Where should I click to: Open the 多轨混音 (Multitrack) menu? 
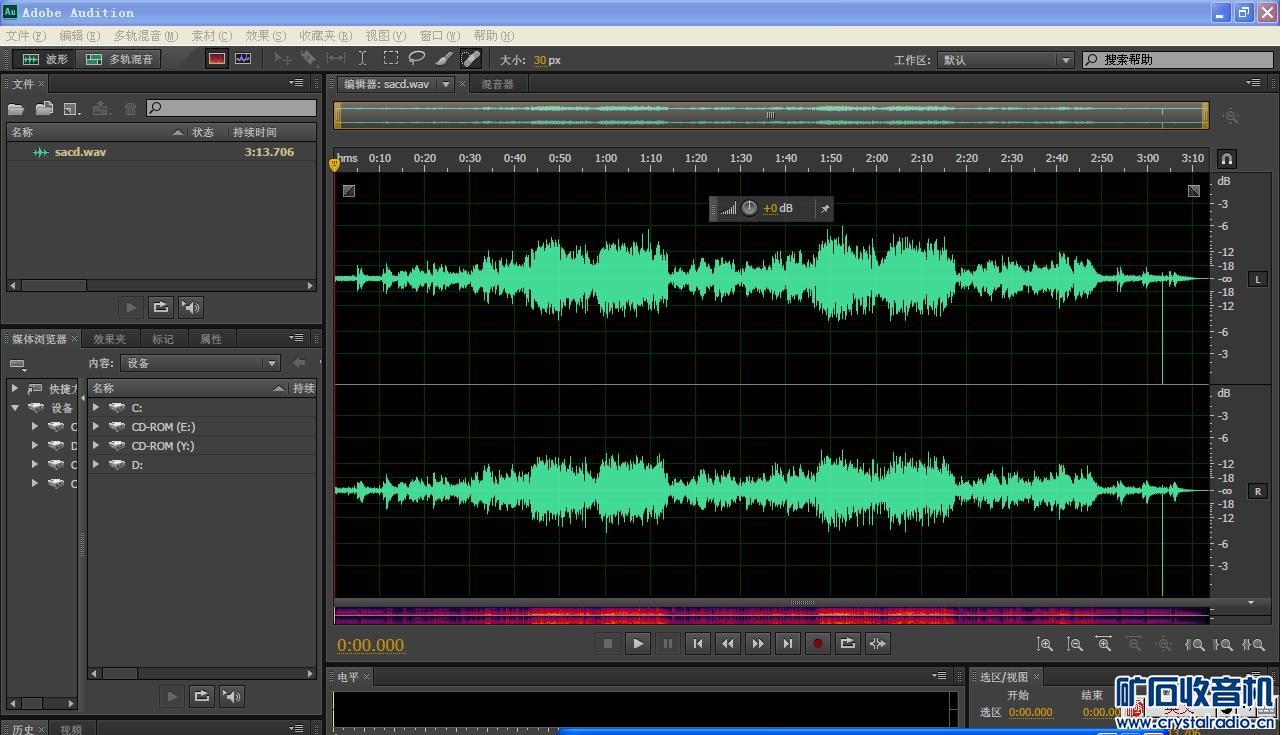coord(145,36)
